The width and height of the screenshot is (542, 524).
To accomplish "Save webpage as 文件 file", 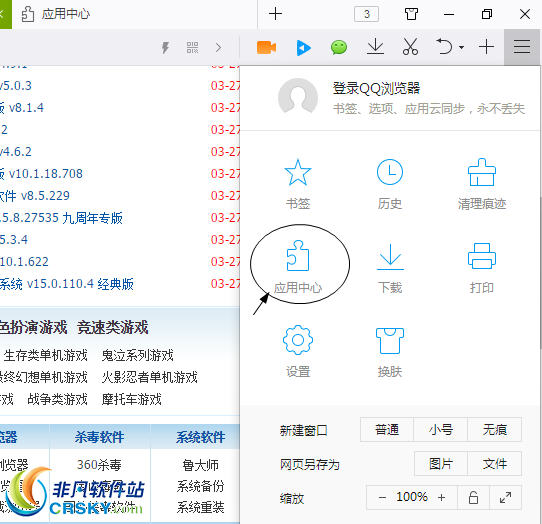I will (x=495, y=464).
